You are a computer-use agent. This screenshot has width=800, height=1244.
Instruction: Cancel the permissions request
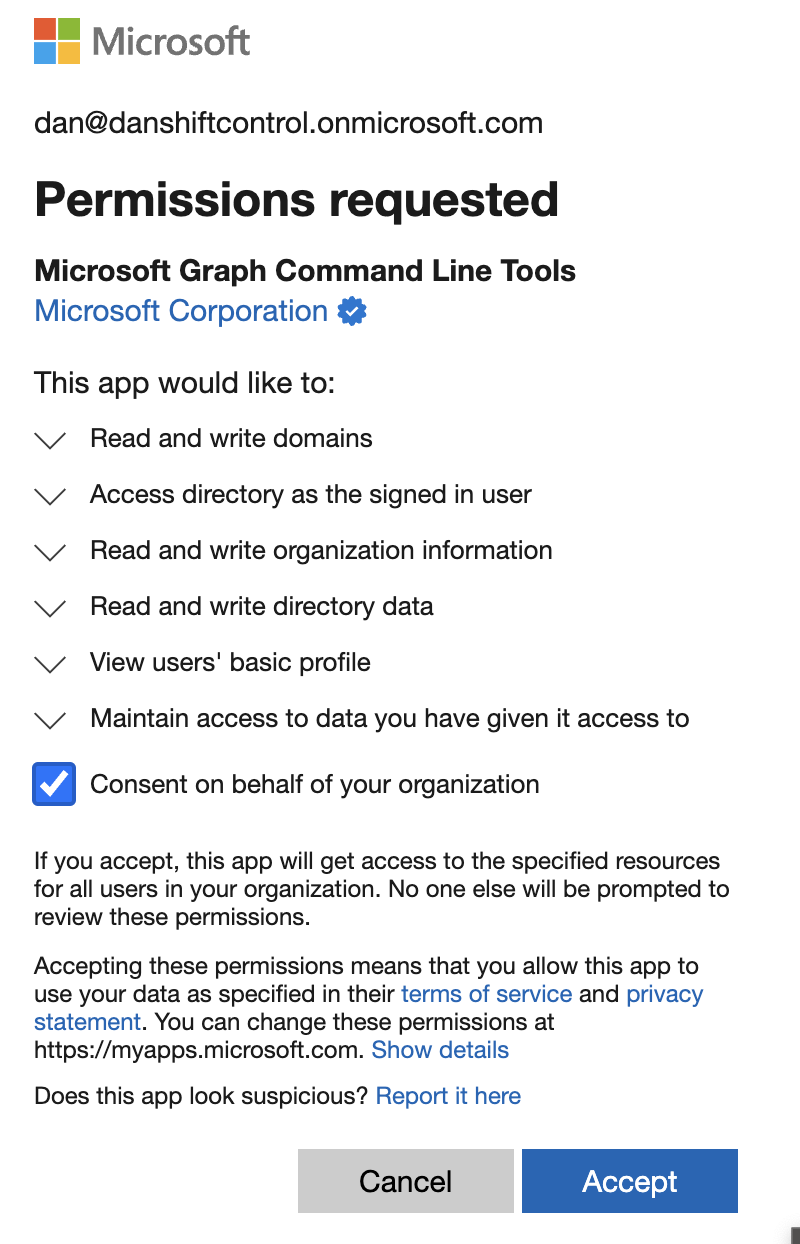click(x=405, y=1181)
